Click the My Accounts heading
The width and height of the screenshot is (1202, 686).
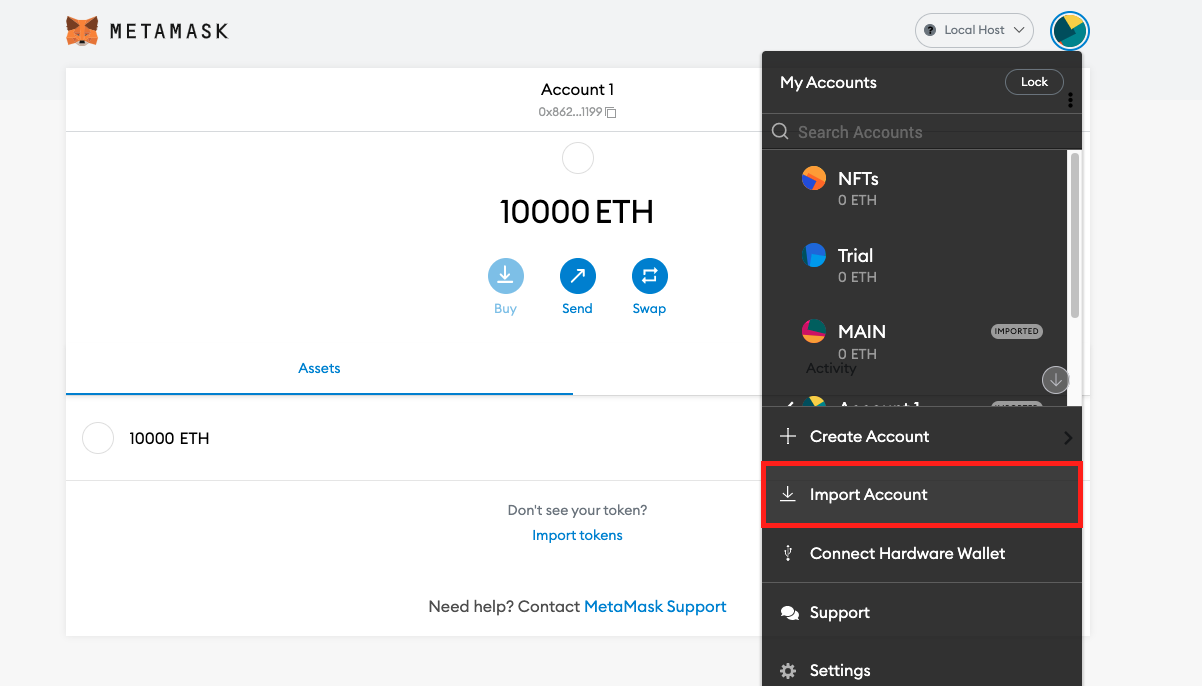coord(828,83)
